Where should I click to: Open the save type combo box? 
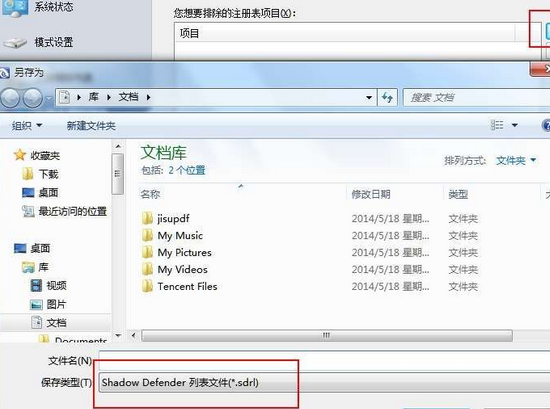tap(324, 382)
